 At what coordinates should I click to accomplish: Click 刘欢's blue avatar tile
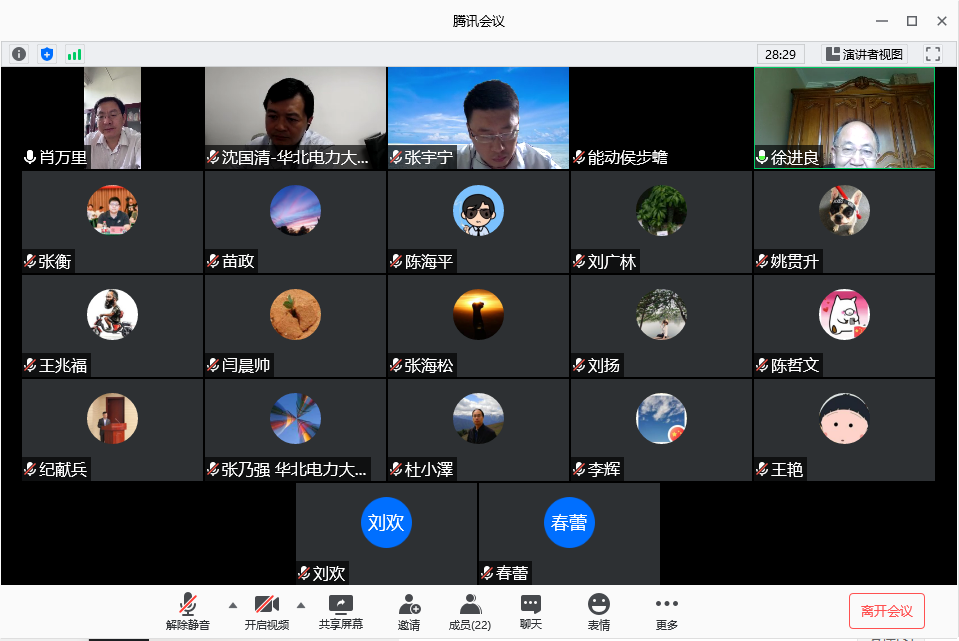click(386, 523)
